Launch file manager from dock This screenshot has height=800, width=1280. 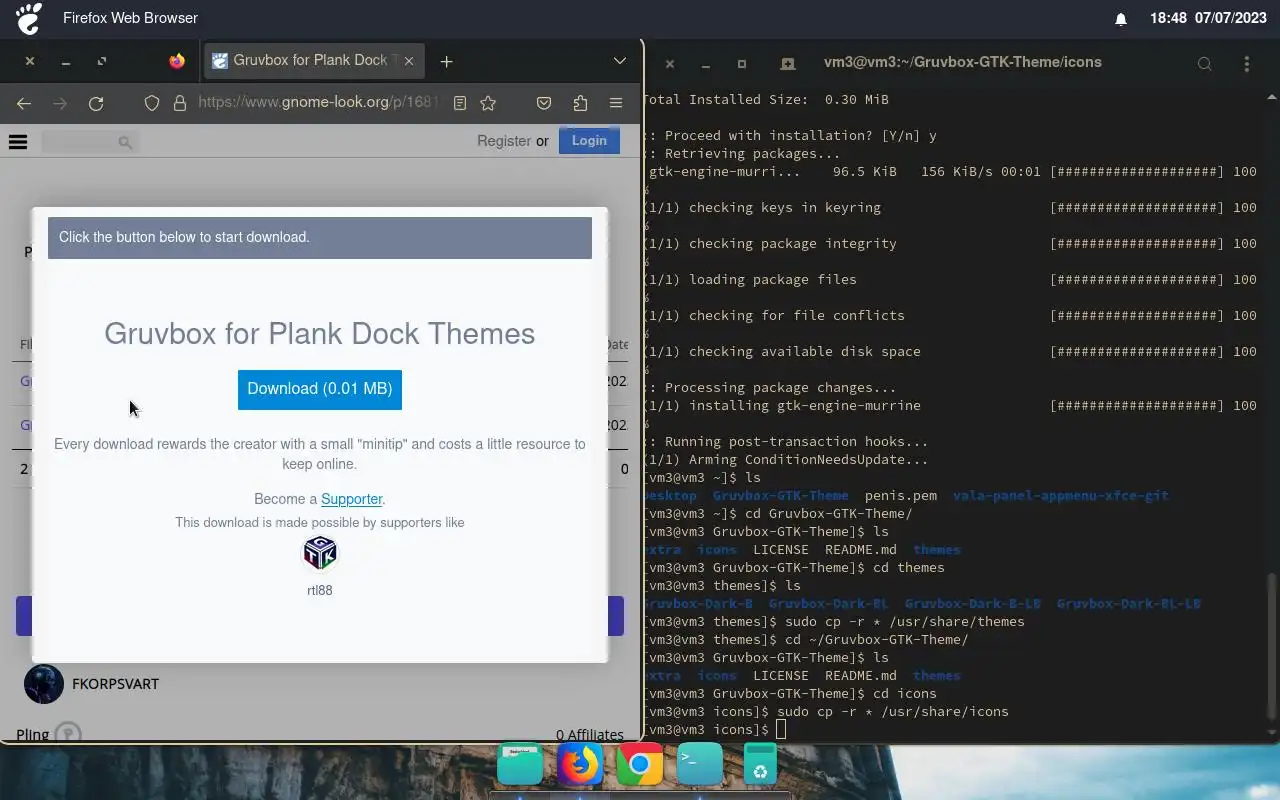pyautogui.click(x=520, y=765)
